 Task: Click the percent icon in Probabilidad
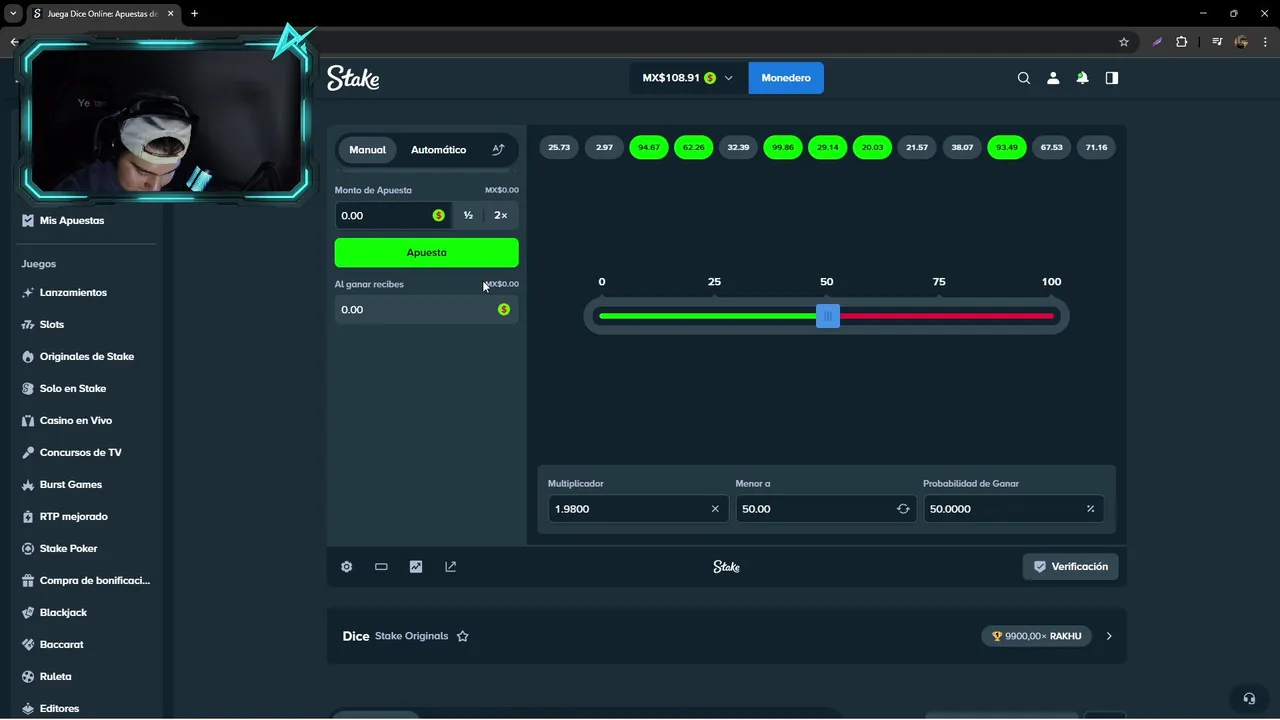1090,509
